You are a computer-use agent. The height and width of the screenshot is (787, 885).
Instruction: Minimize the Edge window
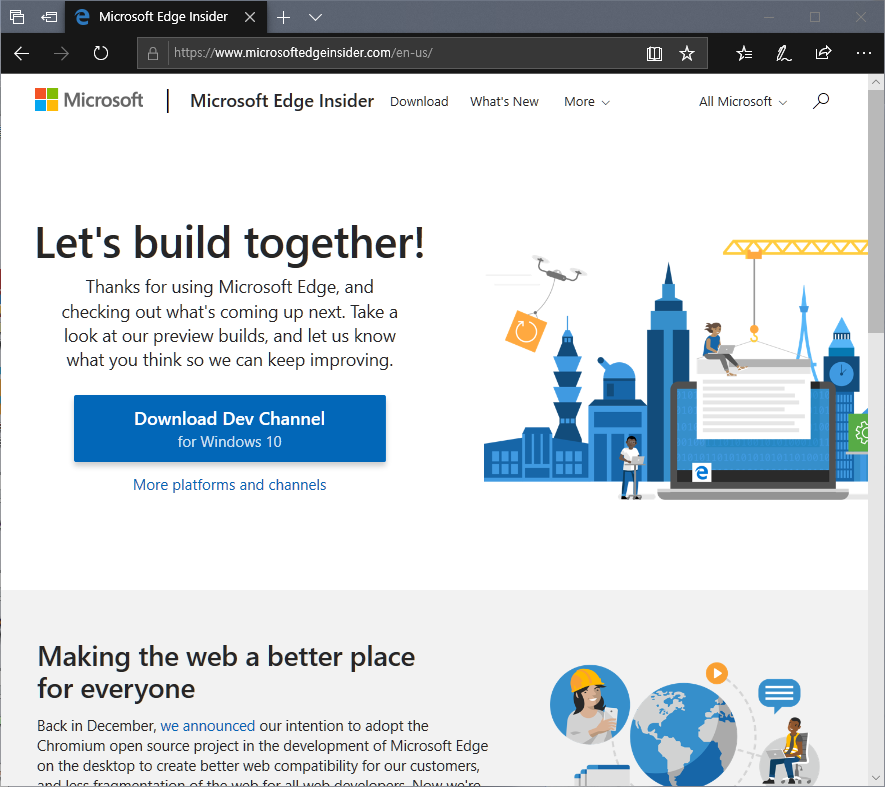pyautogui.click(x=769, y=17)
